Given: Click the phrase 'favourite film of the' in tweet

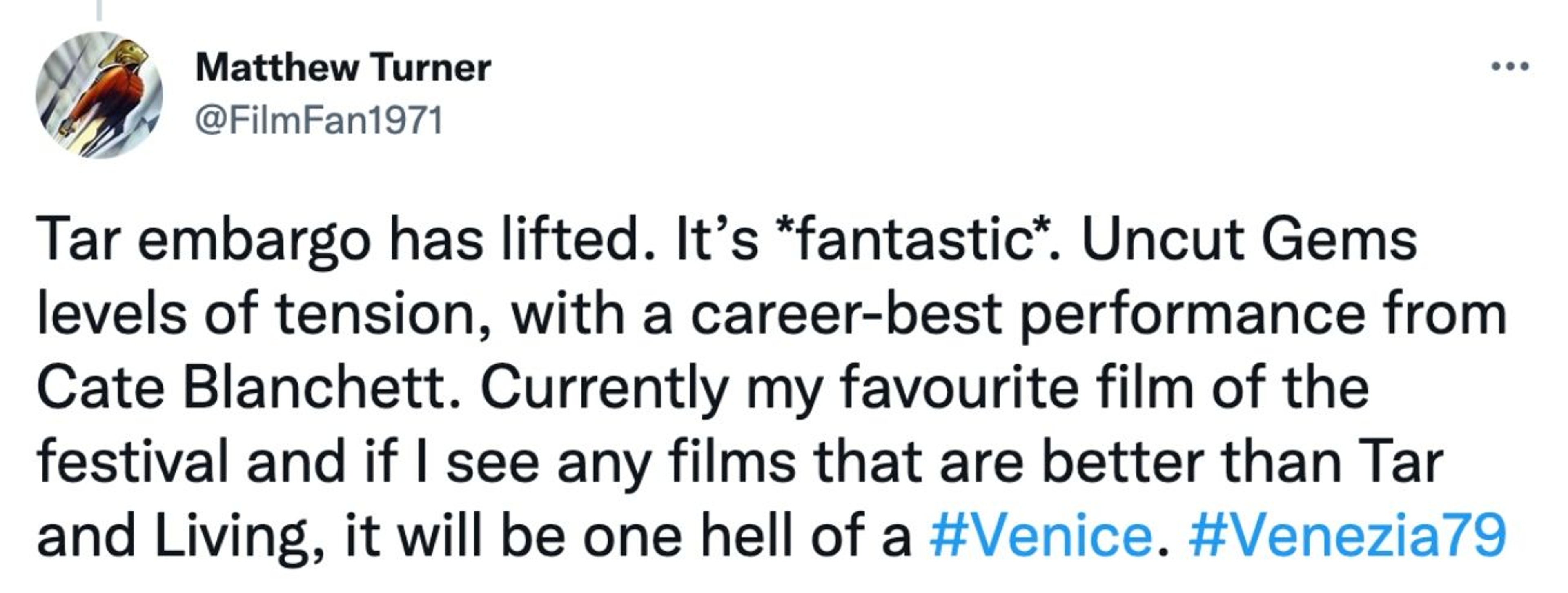Looking at the screenshot, I should pos(1105,388).
